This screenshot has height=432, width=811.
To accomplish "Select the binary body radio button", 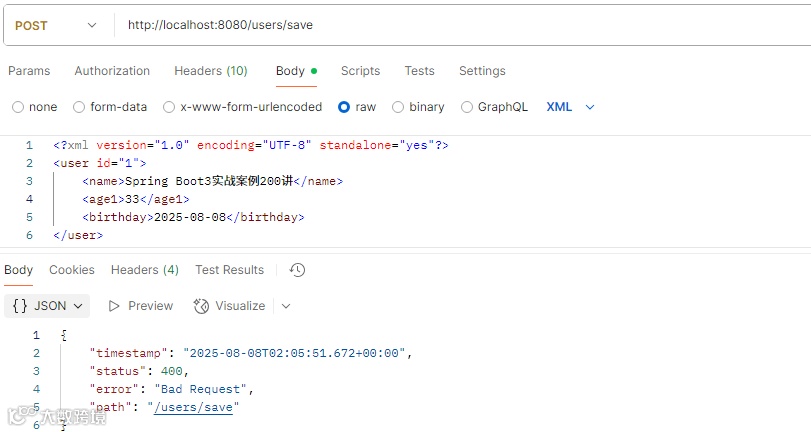I will coord(398,107).
